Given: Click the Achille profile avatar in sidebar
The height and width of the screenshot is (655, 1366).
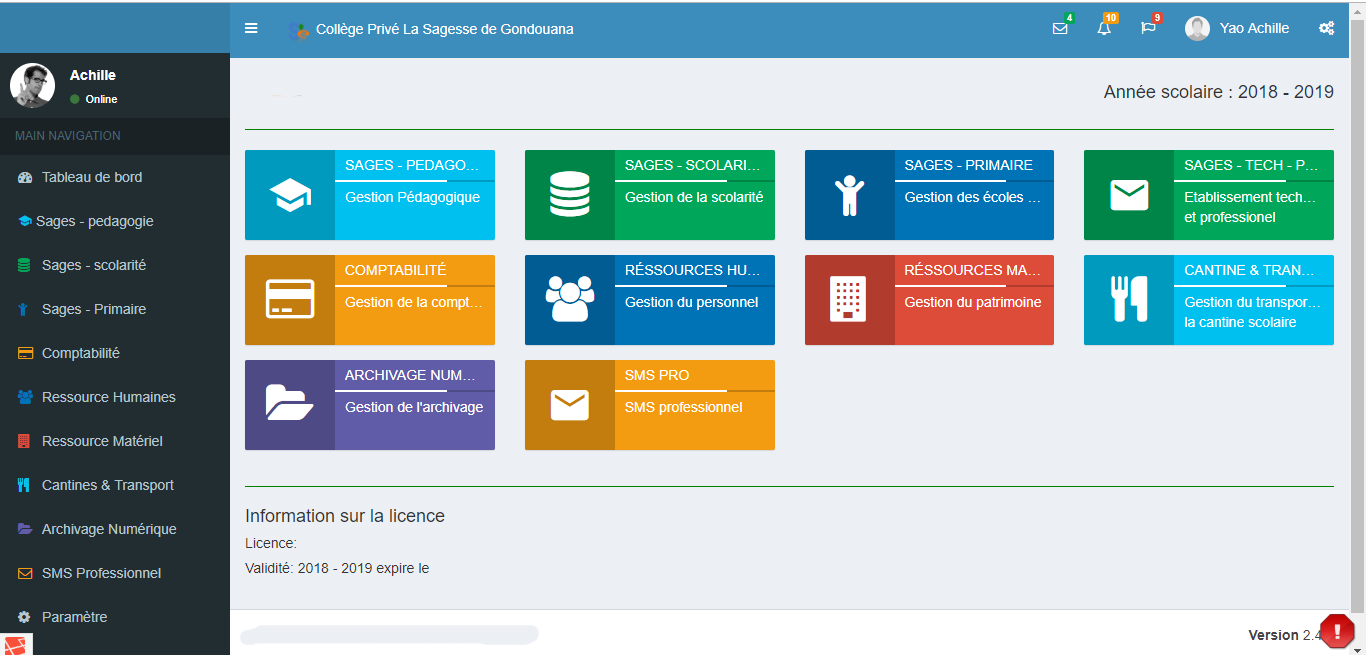Looking at the screenshot, I should 32,86.
